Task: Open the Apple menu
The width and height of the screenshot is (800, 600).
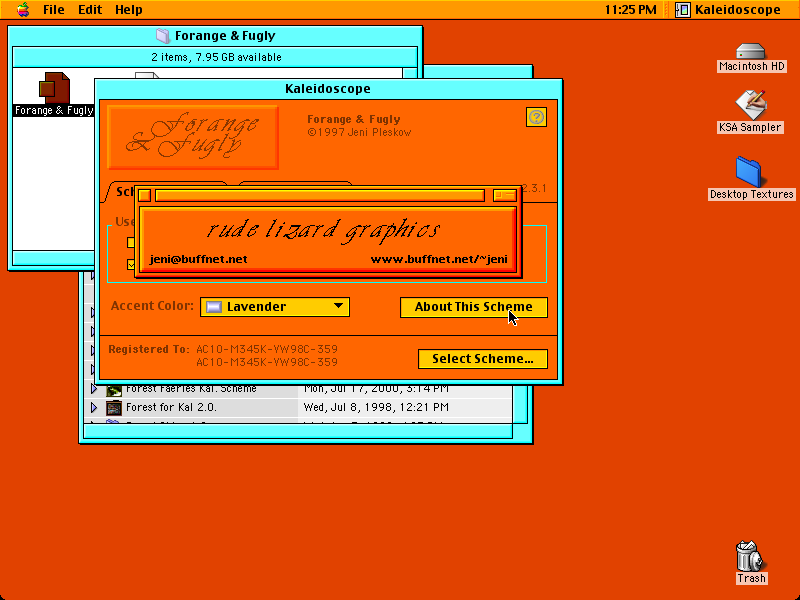Action: click(x=23, y=10)
